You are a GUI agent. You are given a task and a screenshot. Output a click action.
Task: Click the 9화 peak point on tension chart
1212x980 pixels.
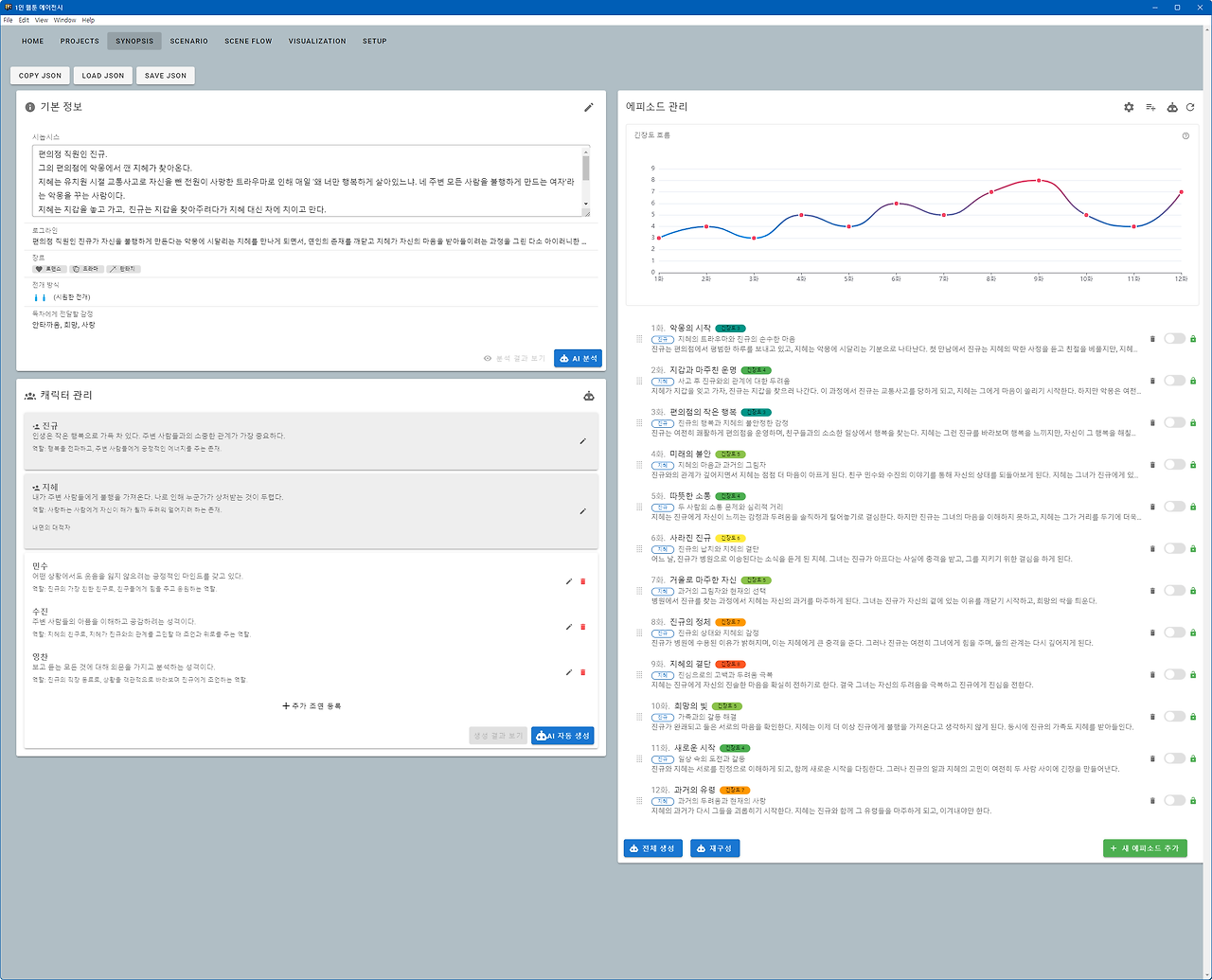1039,180
